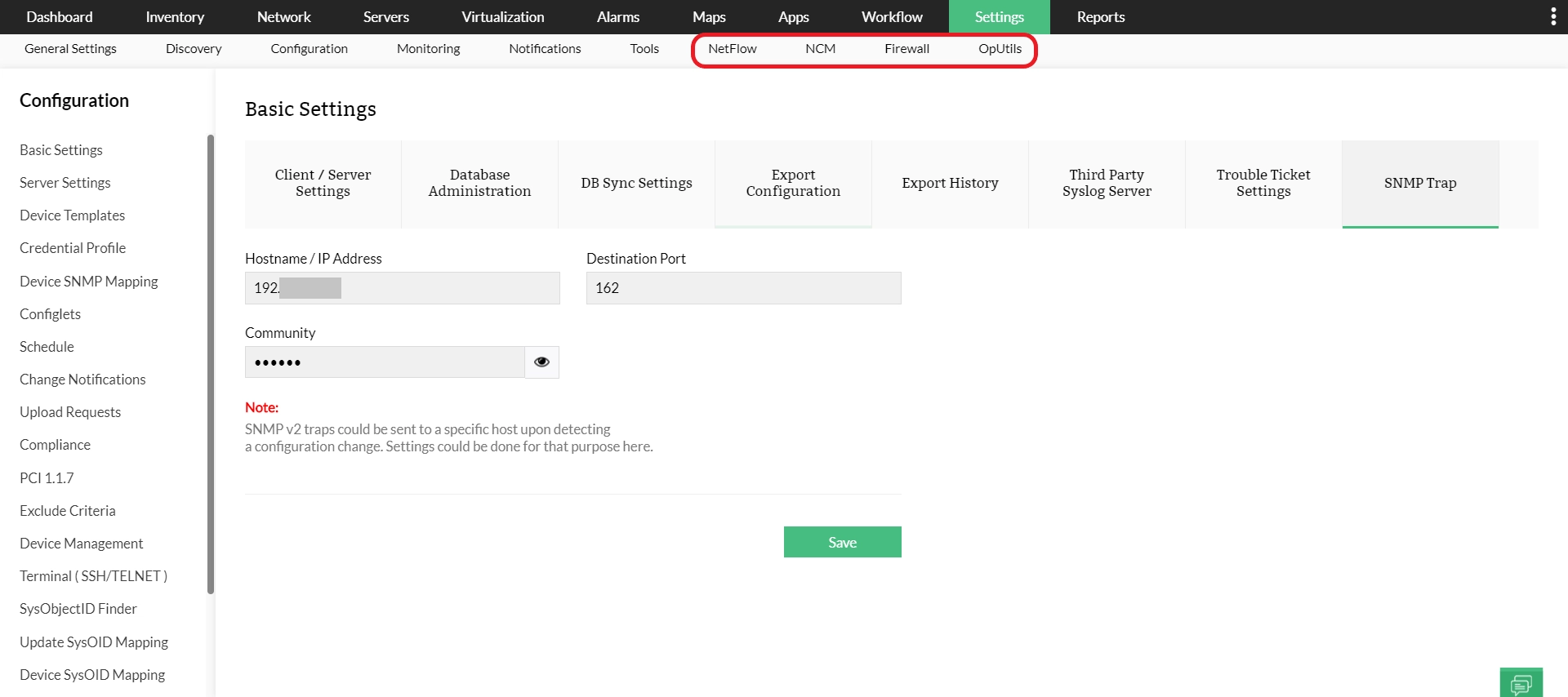Open General Settings submenu
This screenshot has width=1568, height=697.
(70, 49)
